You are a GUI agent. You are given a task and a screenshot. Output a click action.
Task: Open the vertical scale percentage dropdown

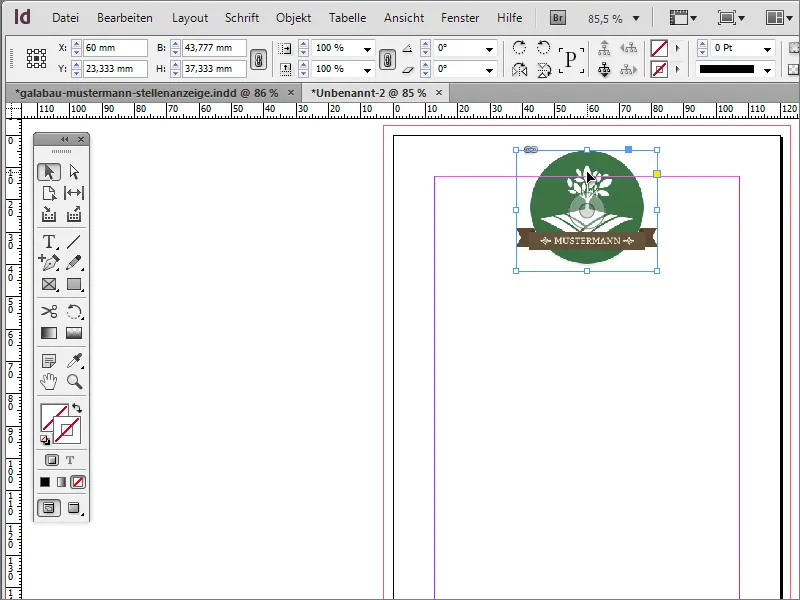(x=367, y=70)
